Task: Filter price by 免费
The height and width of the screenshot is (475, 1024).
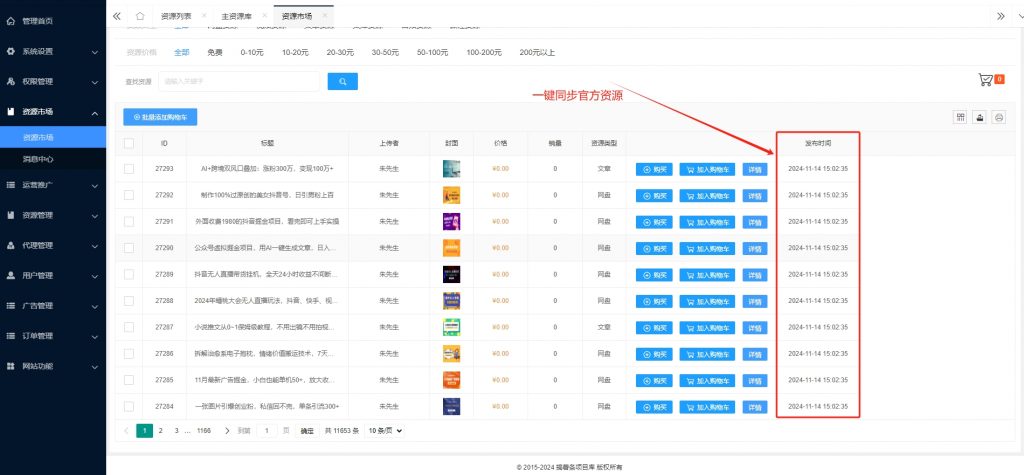Action: click(x=215, y=52)
